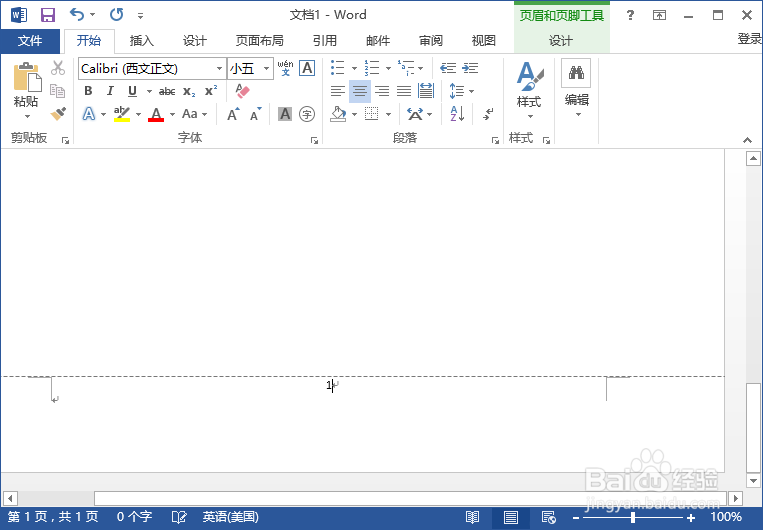Switch to the 页面布局 tab
This screenshot has width=763, height=530.
(x=259, y=41)
